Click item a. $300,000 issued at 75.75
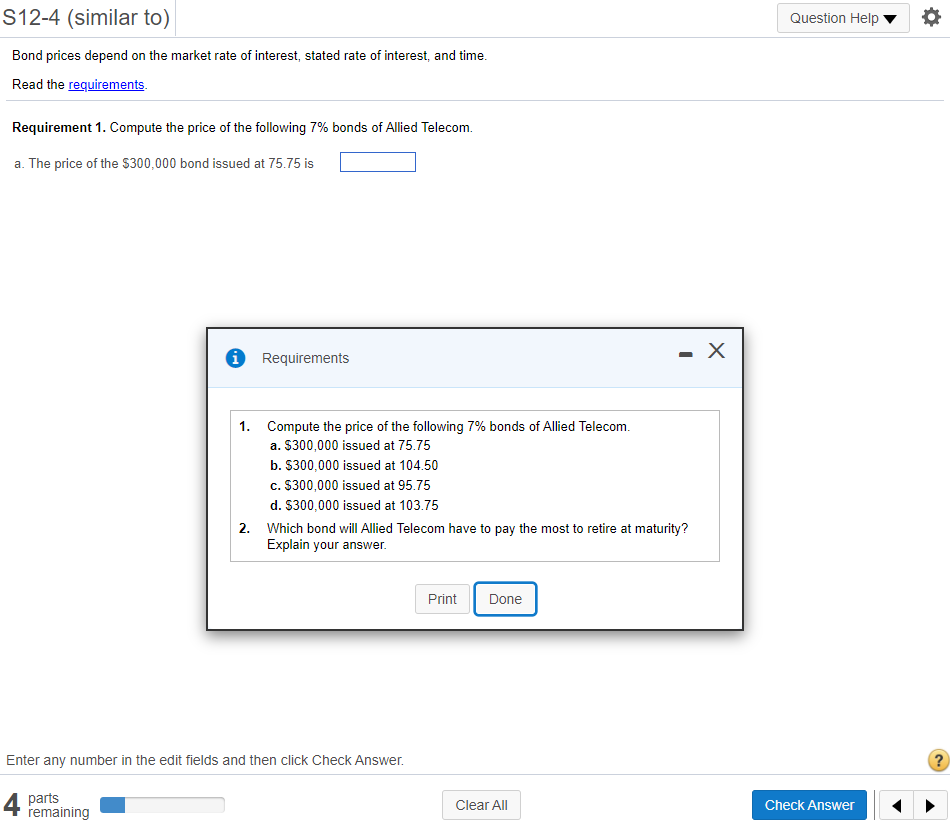This screenshot has height=829, width=950. 350,445
